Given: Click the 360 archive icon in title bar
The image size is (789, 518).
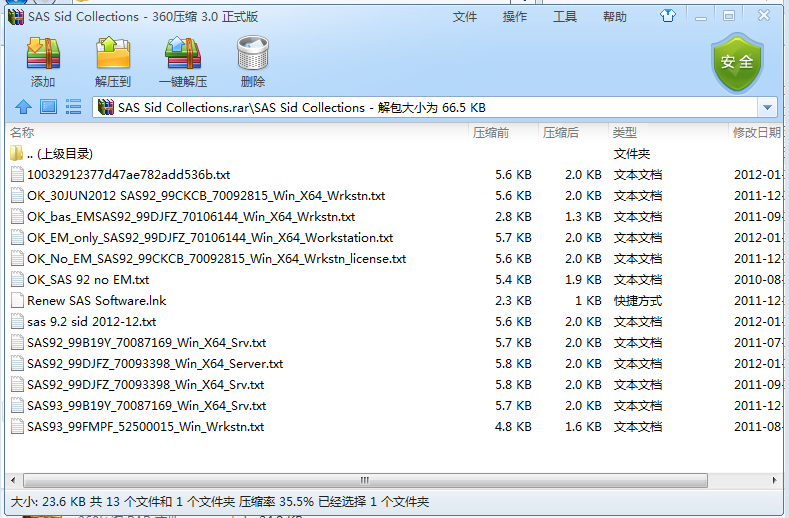Looking at the screenshot, I should coord(16,16).
